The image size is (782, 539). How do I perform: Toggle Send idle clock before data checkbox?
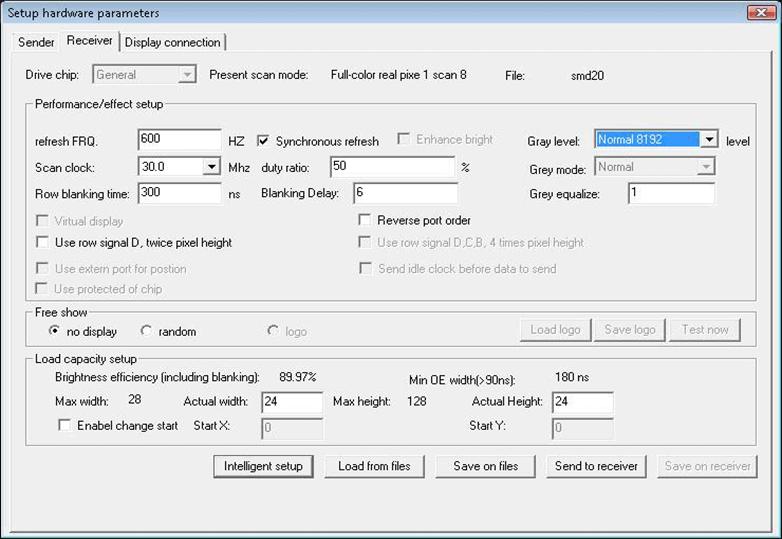coord(365,269)
